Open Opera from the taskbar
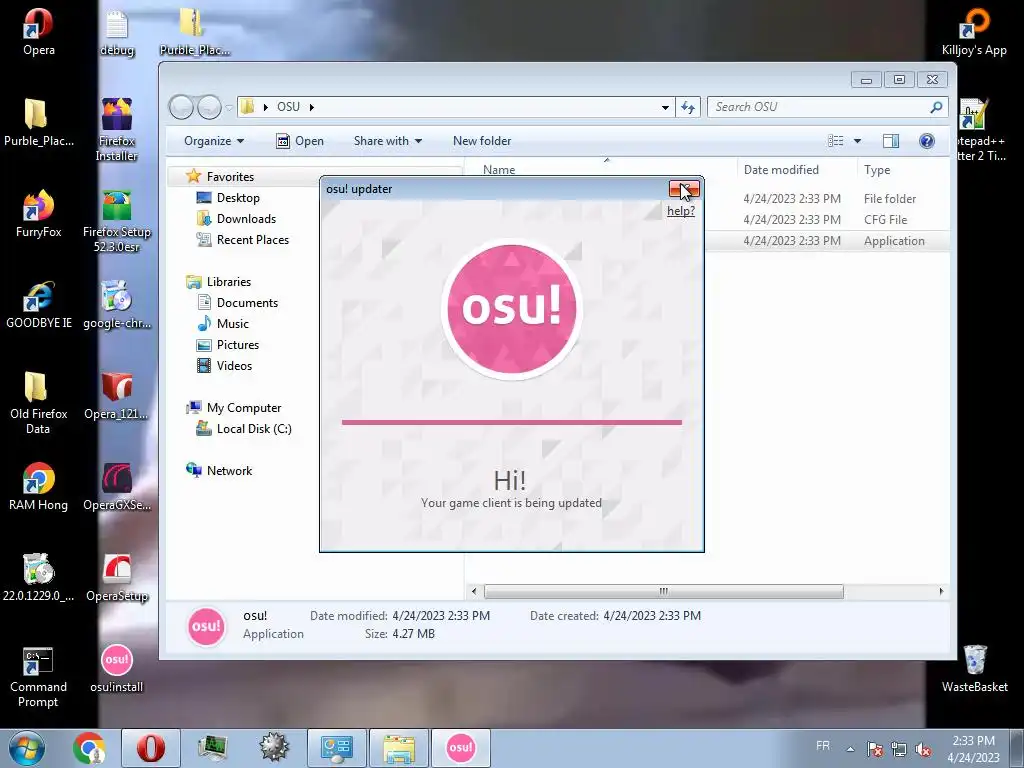The height and width of the screenshot is (768, 1024). click(151, 748)
